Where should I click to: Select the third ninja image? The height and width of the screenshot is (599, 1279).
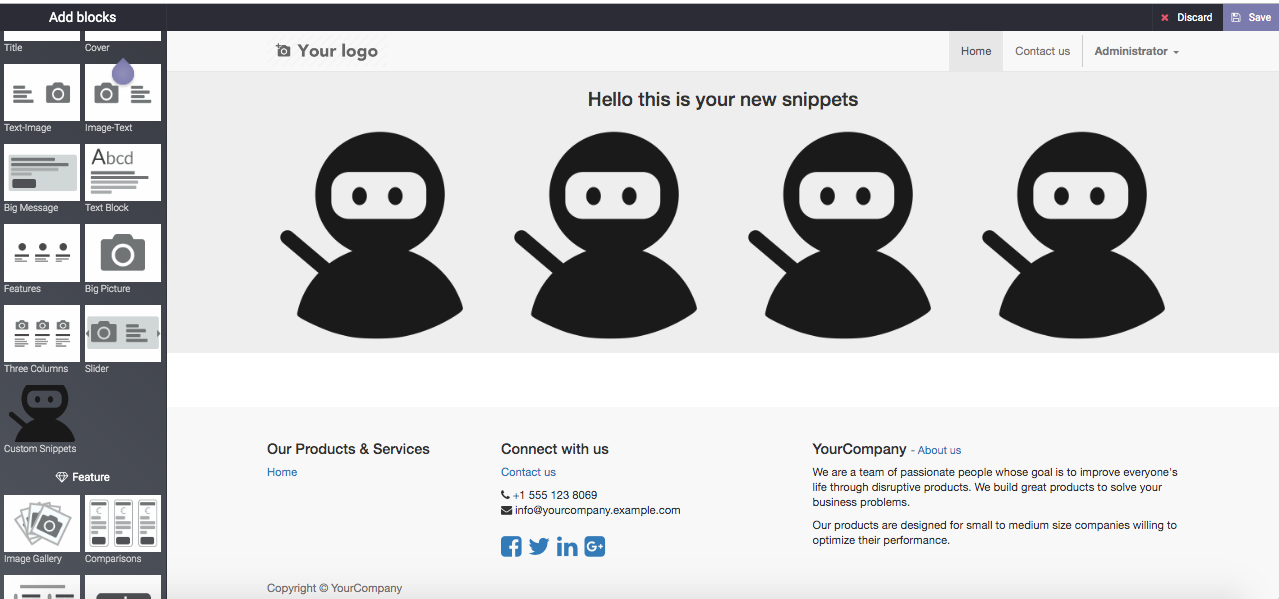pyautogui.click(x=840, y=235)
